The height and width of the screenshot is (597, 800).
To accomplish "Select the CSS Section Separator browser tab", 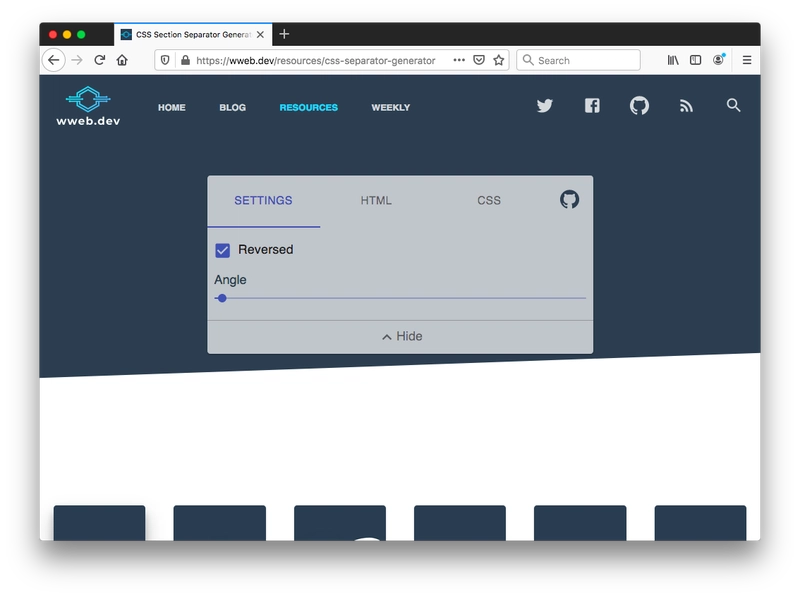I will [x=193, y=35].
